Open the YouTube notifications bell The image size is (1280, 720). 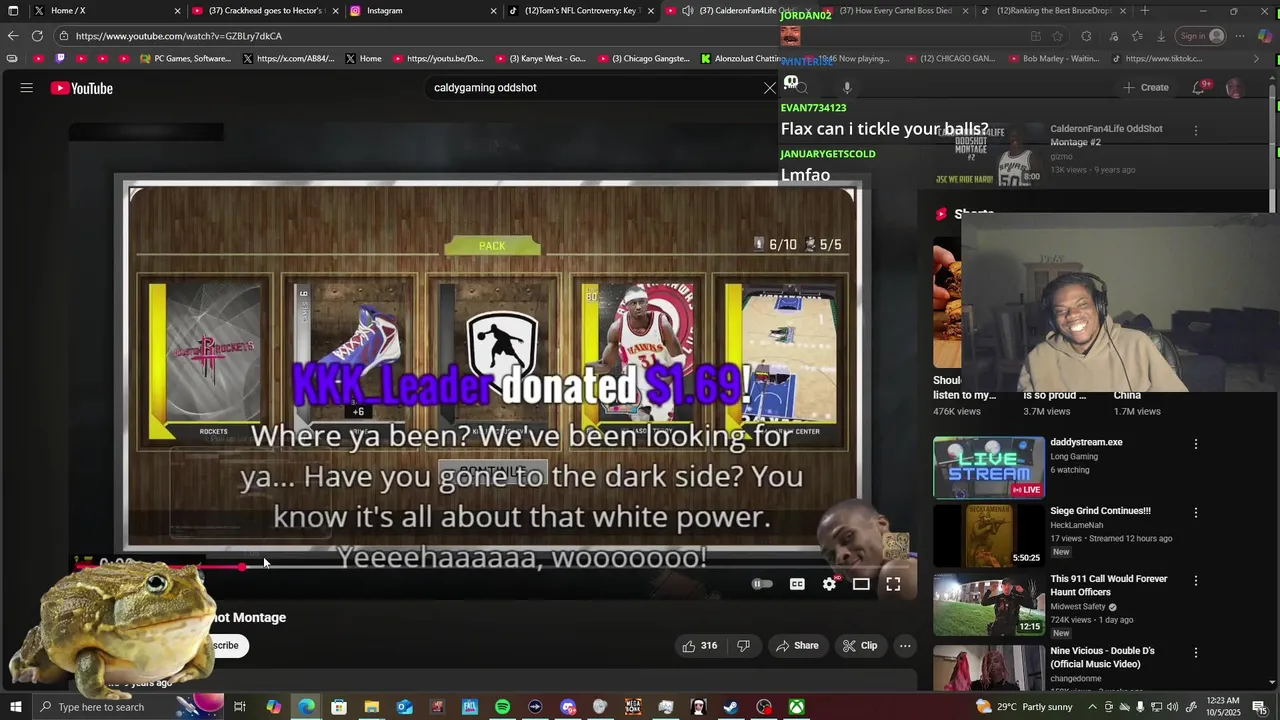click(x=1199, y=88)
